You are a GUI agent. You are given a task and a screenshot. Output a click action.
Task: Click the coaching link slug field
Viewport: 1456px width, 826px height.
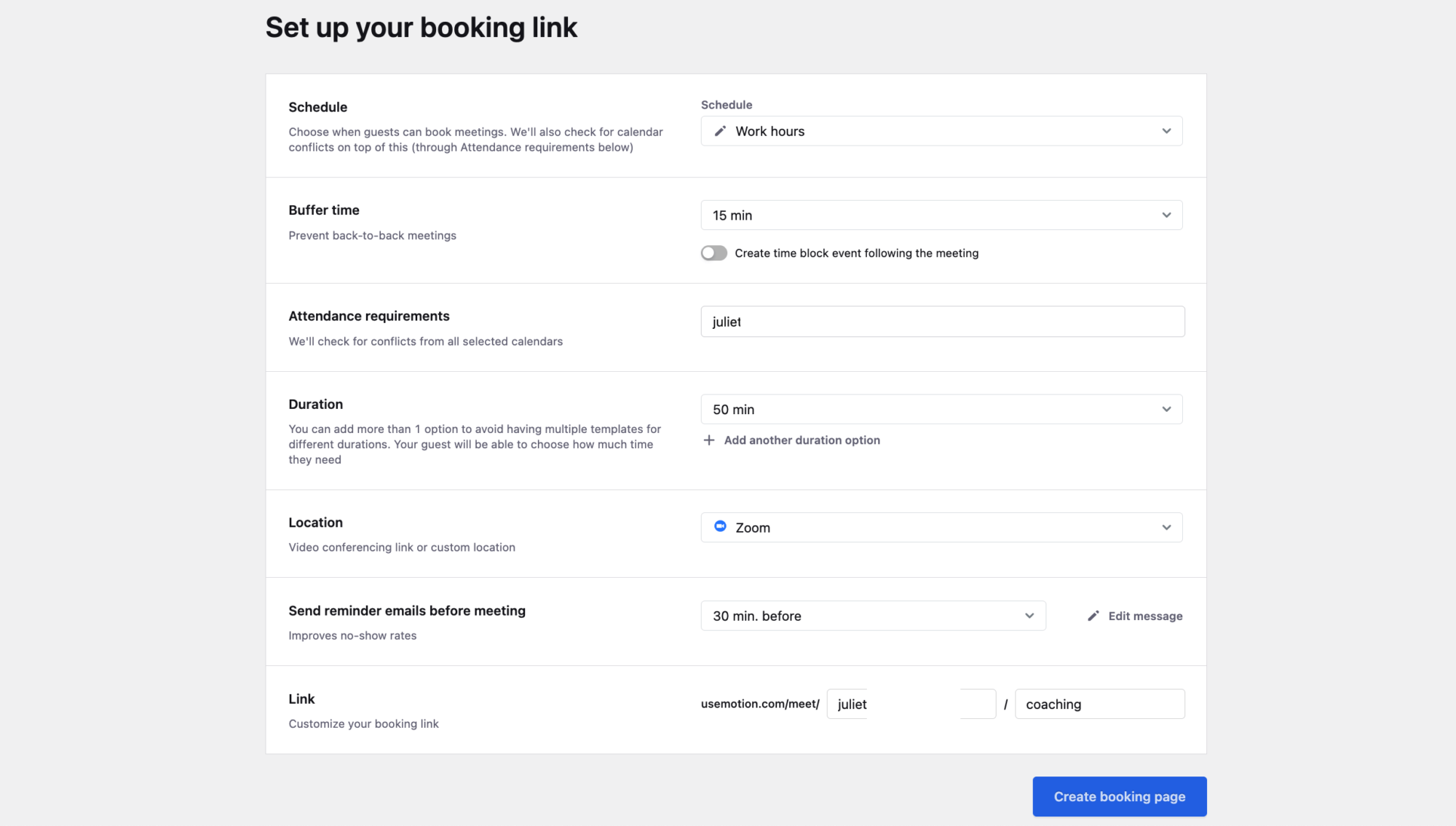tap(1100, 704)
